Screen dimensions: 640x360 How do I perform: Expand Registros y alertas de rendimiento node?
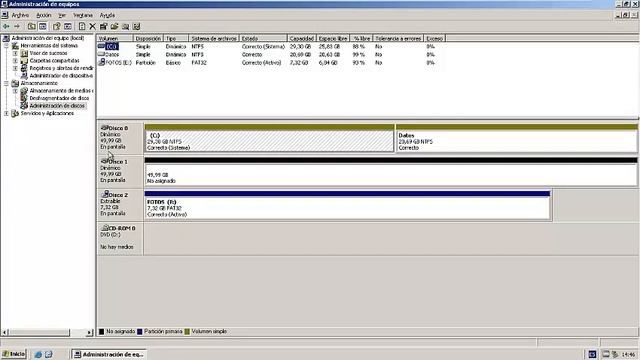[15, 68]
